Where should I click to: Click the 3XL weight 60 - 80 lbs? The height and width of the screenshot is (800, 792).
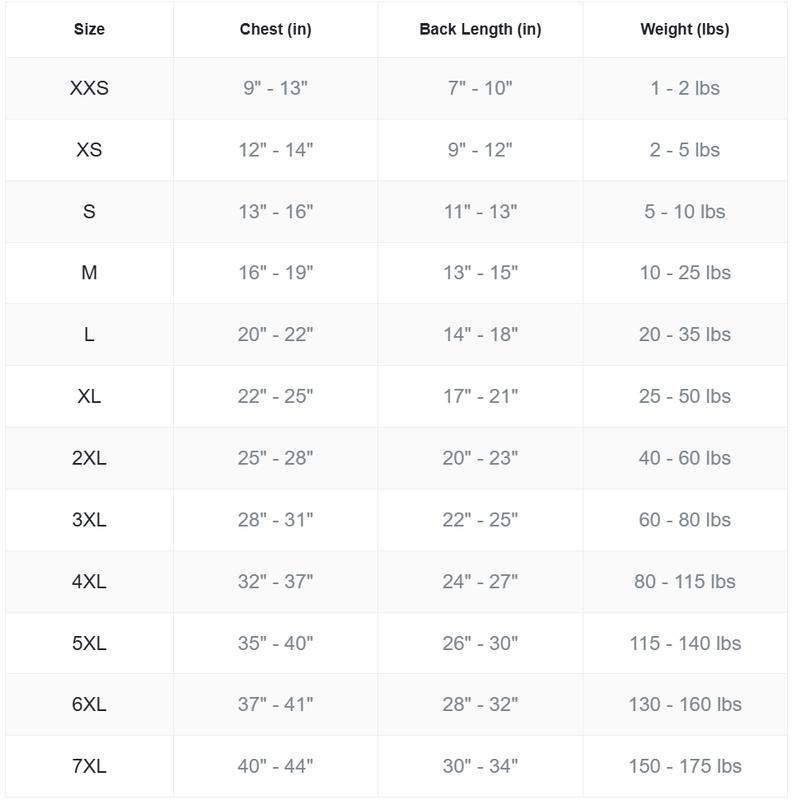click(684, 520)
